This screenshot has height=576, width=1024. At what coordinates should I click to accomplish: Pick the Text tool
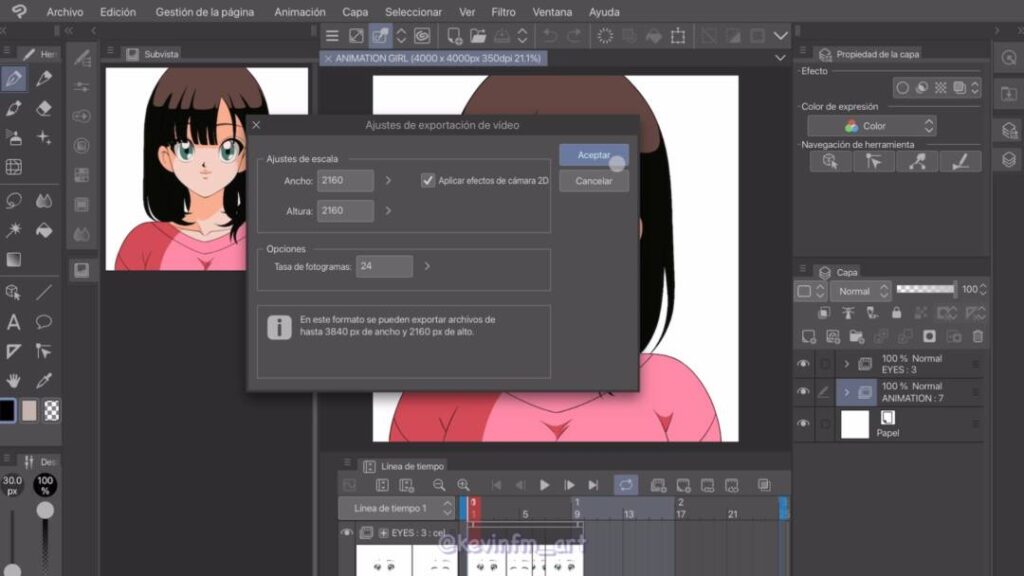click(14, 322)
